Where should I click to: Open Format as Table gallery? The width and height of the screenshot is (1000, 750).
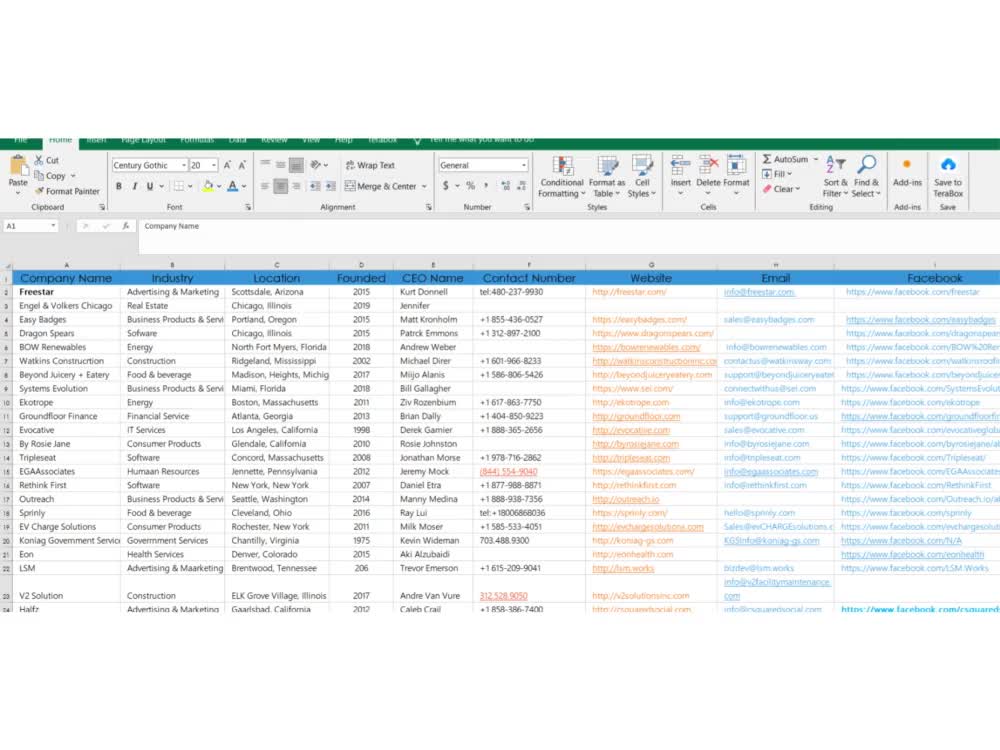coord(607,178)
